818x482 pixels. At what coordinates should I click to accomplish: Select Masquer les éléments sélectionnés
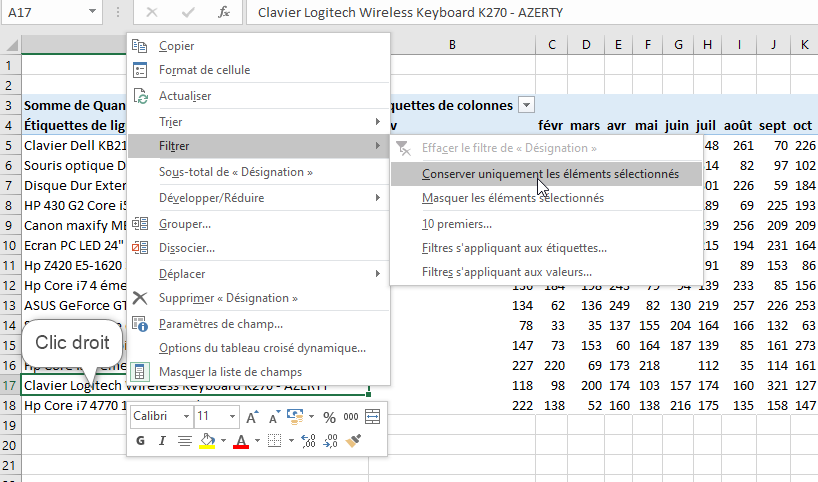coord(546,198)
